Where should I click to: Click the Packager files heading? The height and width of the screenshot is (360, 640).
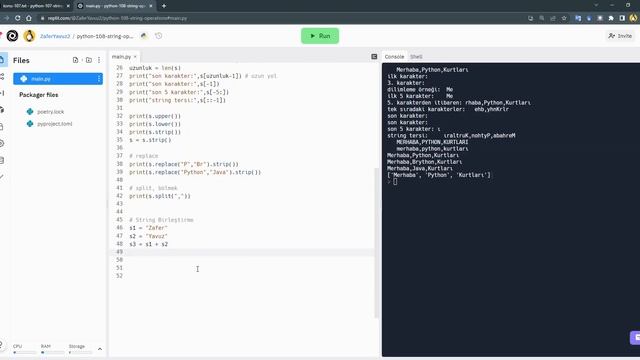pos(39,95)
